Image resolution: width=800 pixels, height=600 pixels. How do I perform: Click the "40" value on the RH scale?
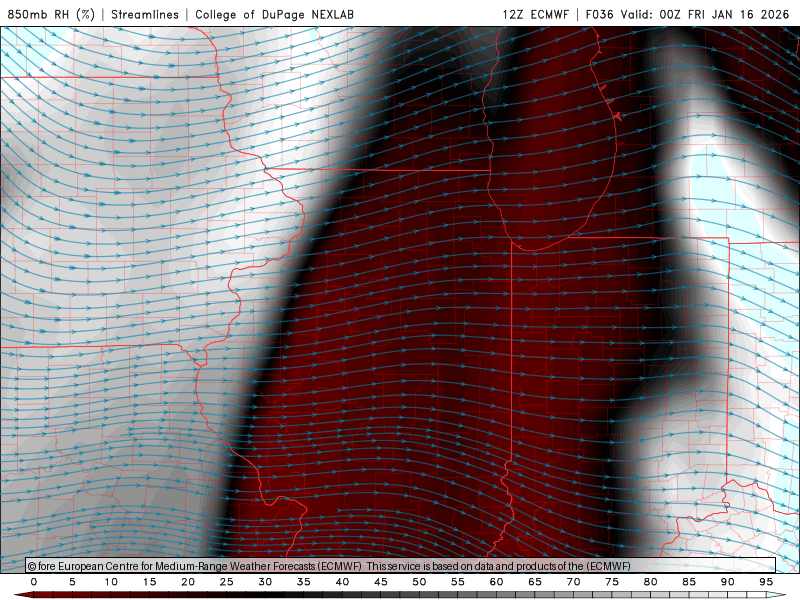click(342, 582)
